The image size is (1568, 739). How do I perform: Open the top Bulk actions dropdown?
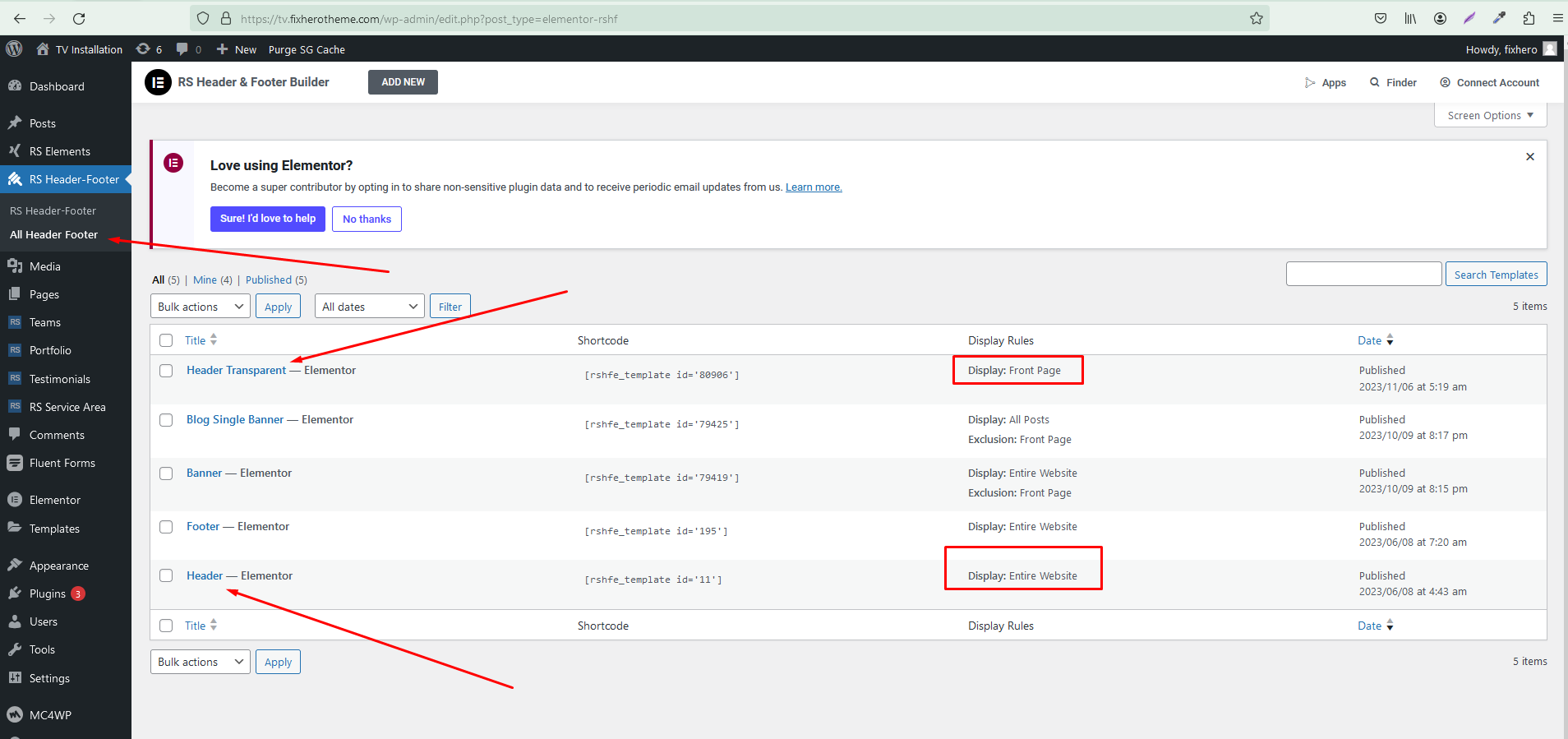pos(201,307)
